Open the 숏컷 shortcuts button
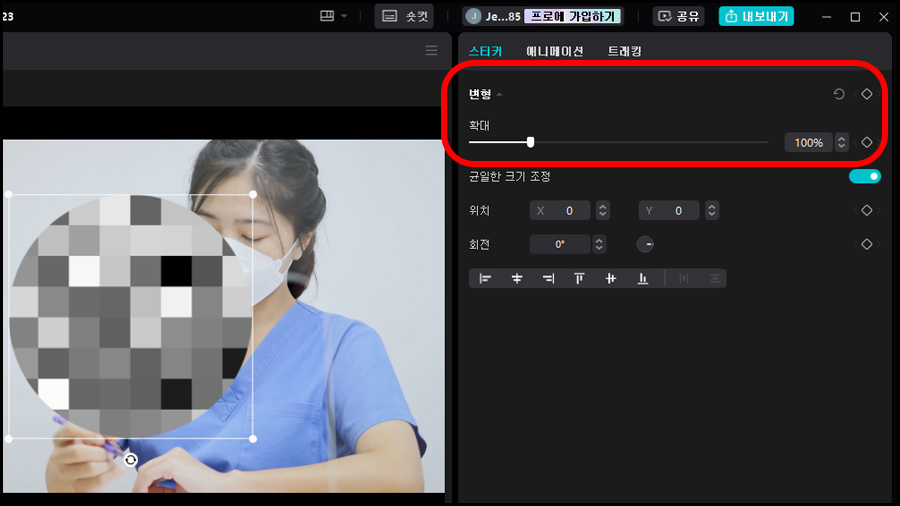The width and height of the screenshot is (900, 506). [x=404, y=16]
